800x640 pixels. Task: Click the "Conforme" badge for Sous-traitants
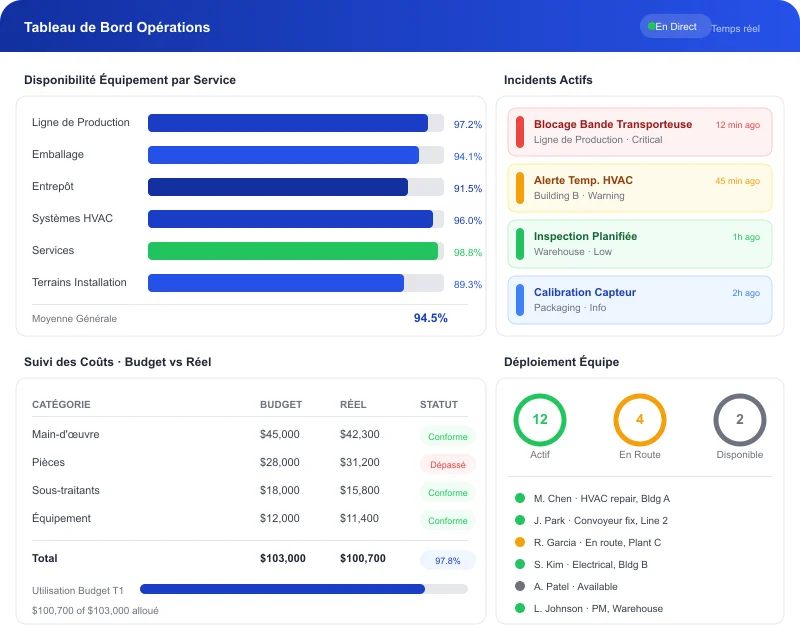[x=447, y=492]
